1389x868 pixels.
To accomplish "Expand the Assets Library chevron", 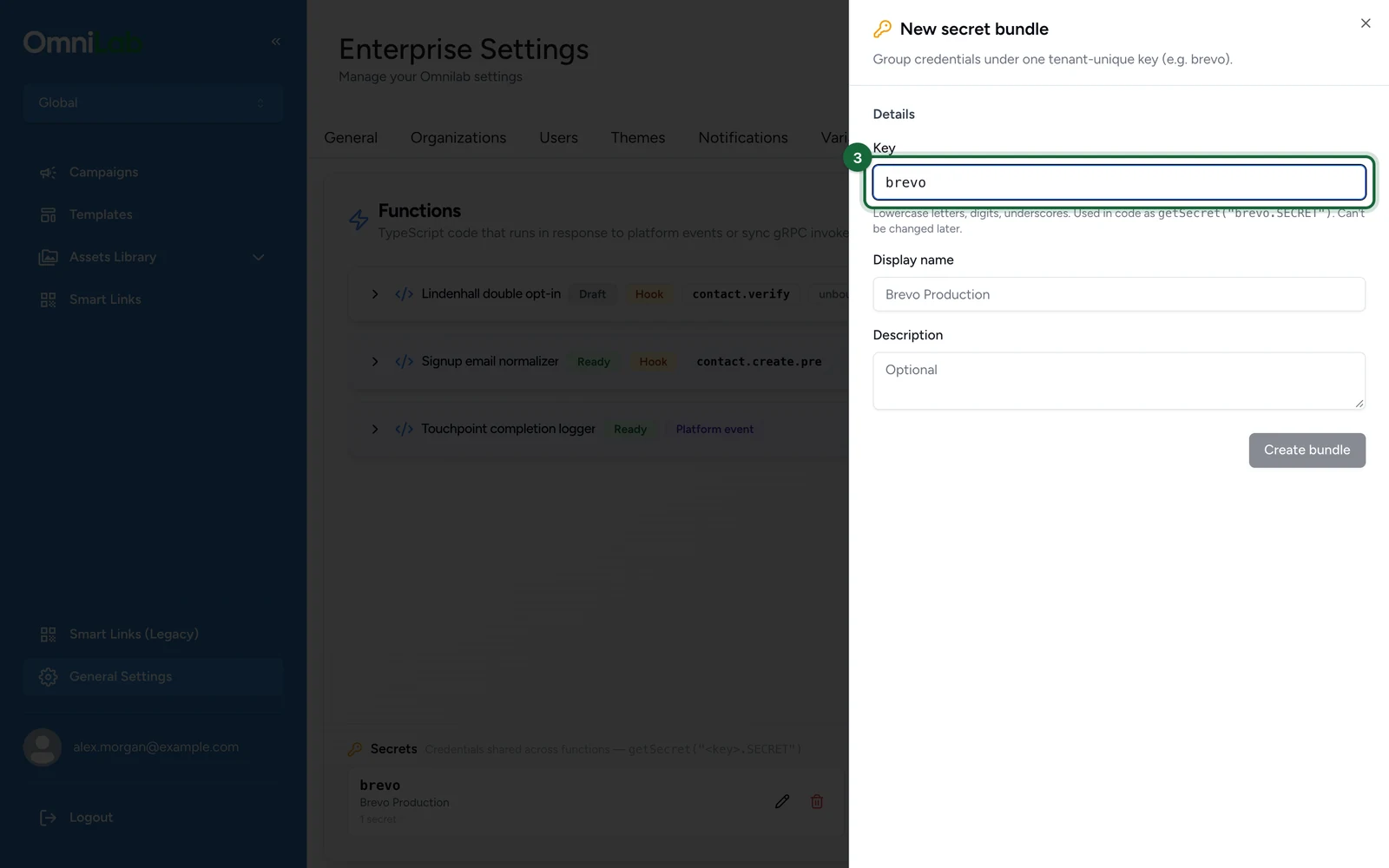I will (258, 258).
